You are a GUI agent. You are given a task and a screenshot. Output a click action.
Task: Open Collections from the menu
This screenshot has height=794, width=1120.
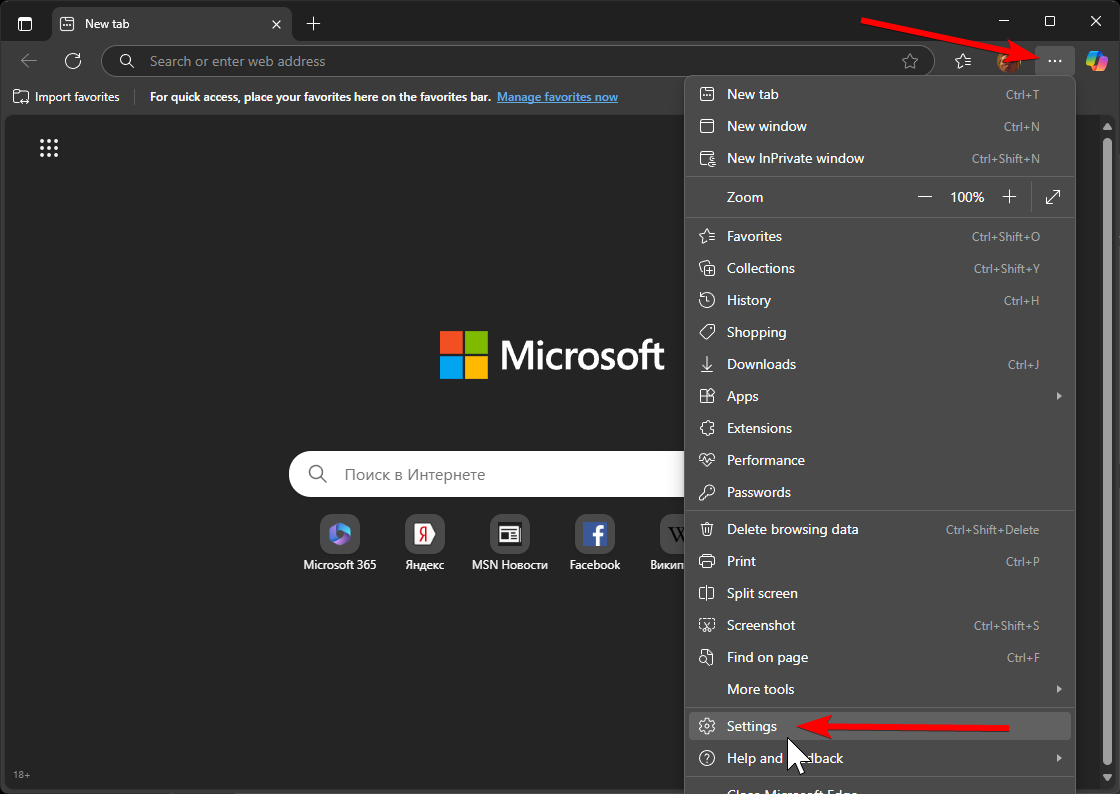(x=880, y=268)
